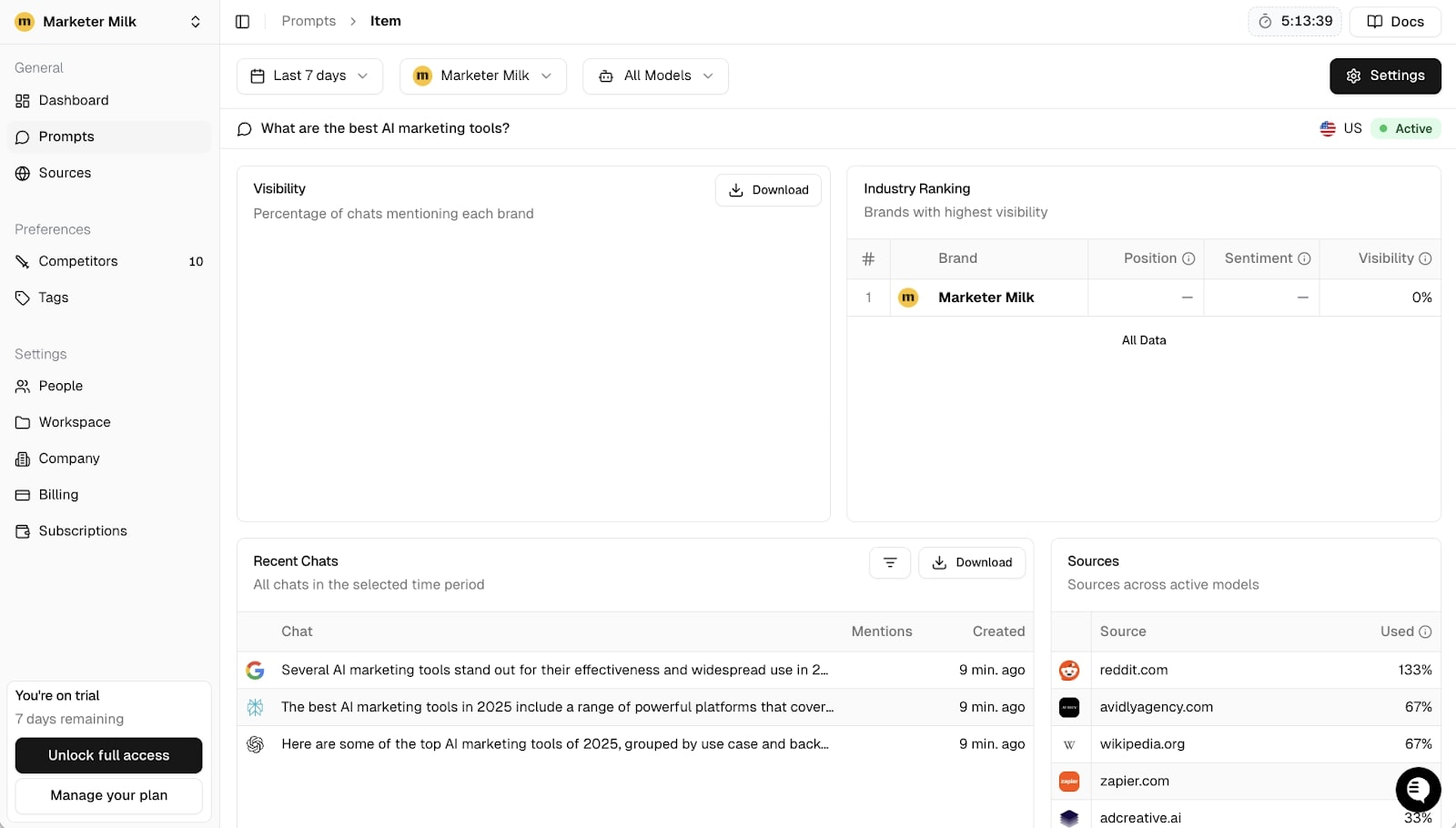Open the ChatGPT chat 'Here are some of the top'
Screen dimensions: 1456x828
[x=635, y=744]
